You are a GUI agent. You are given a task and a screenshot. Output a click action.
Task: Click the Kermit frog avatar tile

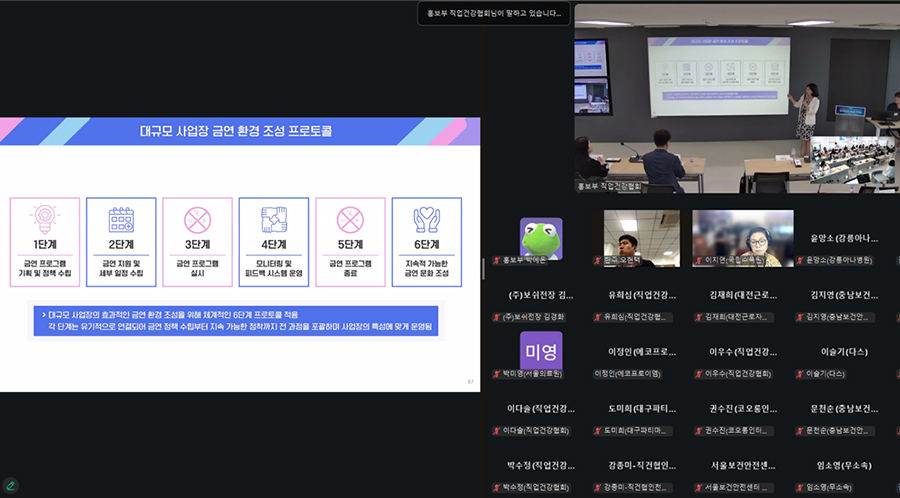541,238
